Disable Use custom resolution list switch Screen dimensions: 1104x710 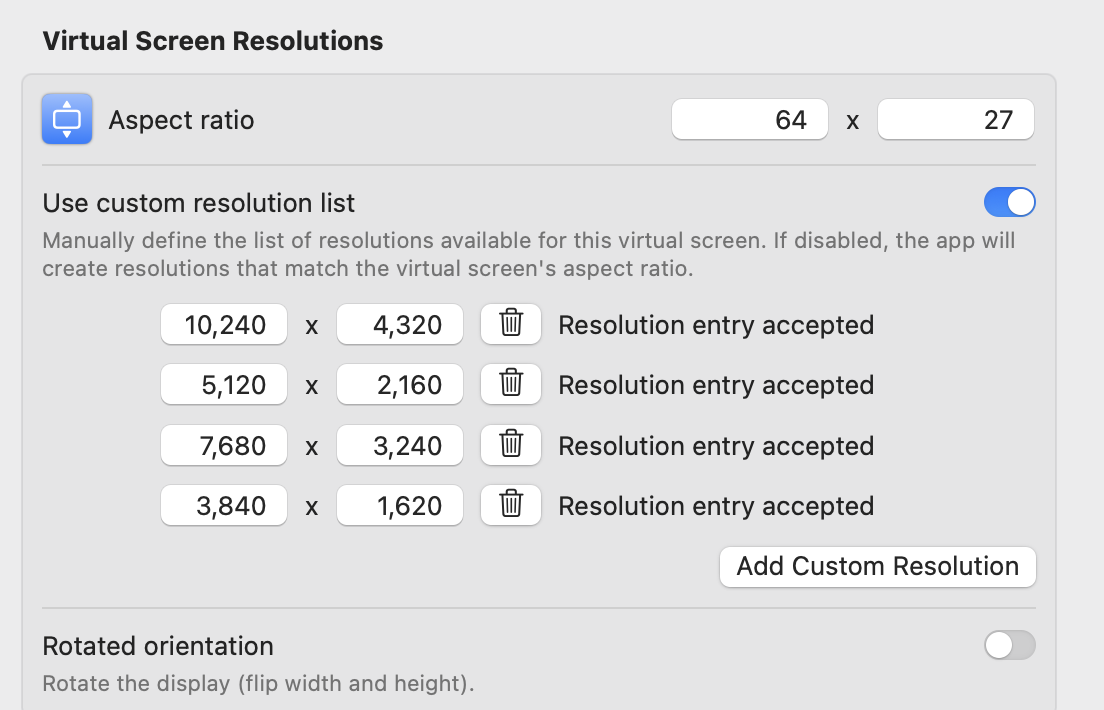pyautogui.click(x=1009, y=203)
